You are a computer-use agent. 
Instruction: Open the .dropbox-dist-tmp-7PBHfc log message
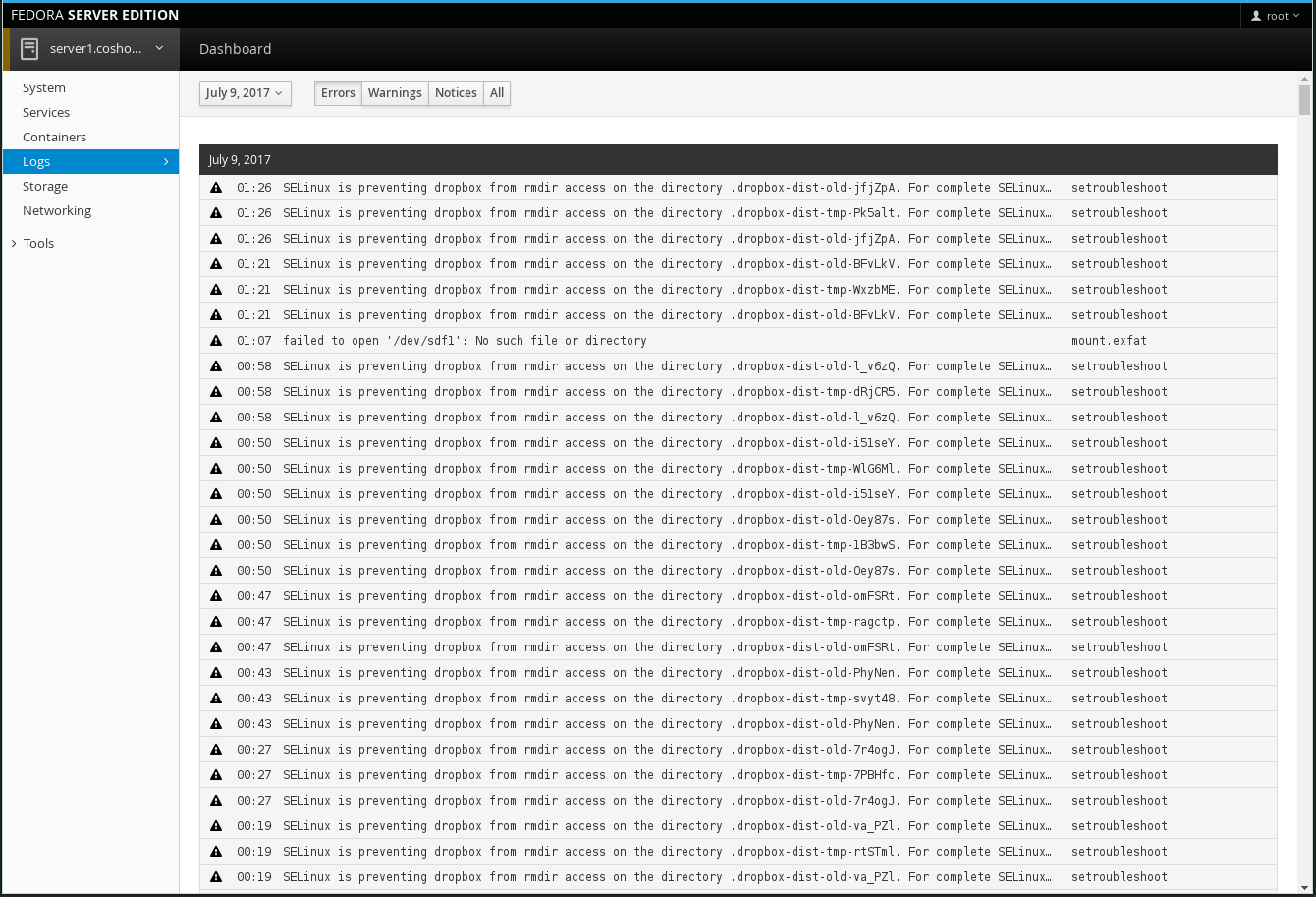[666, 775]
